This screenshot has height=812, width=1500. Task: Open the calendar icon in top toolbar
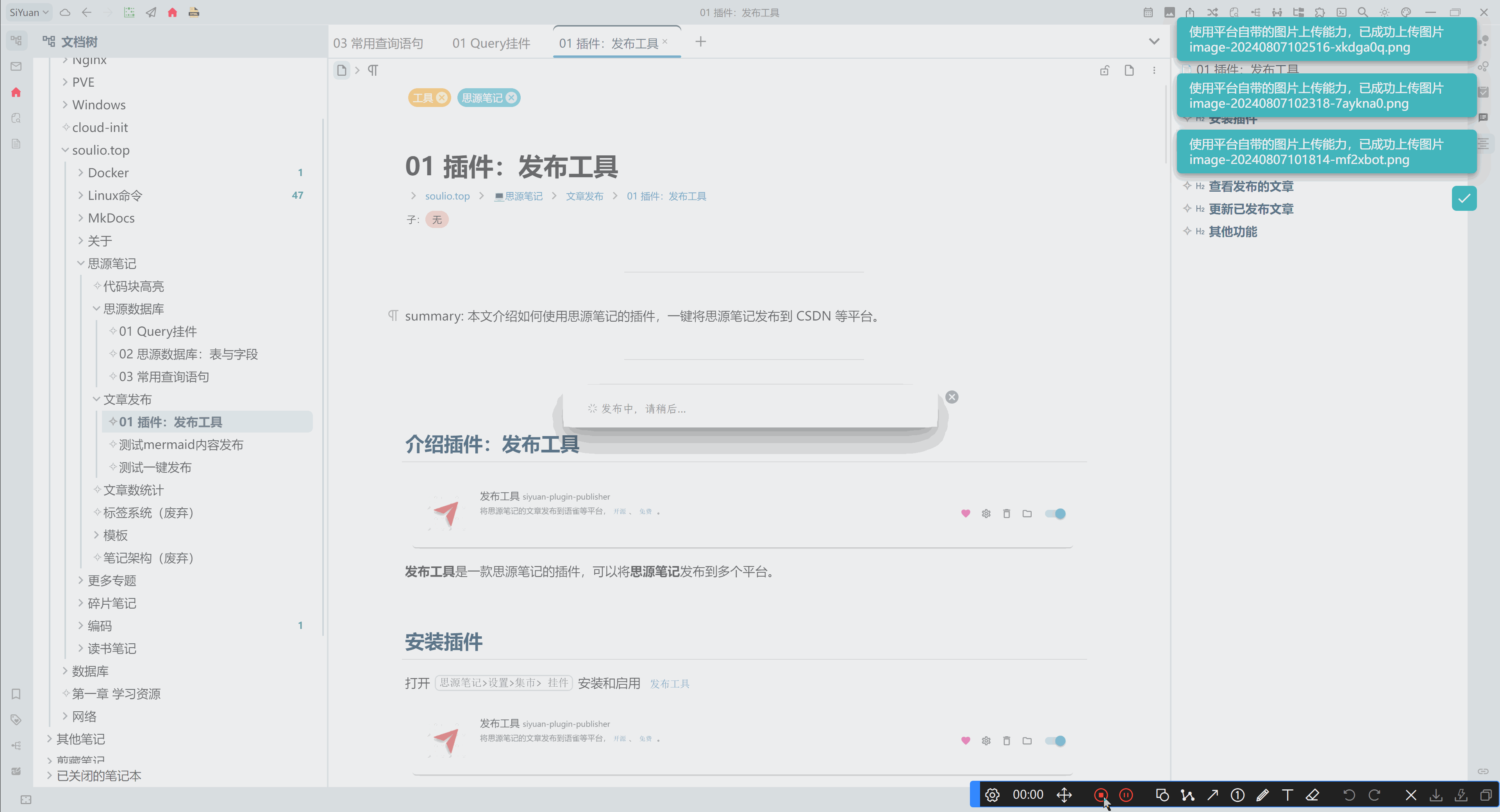coord(1148,12)
